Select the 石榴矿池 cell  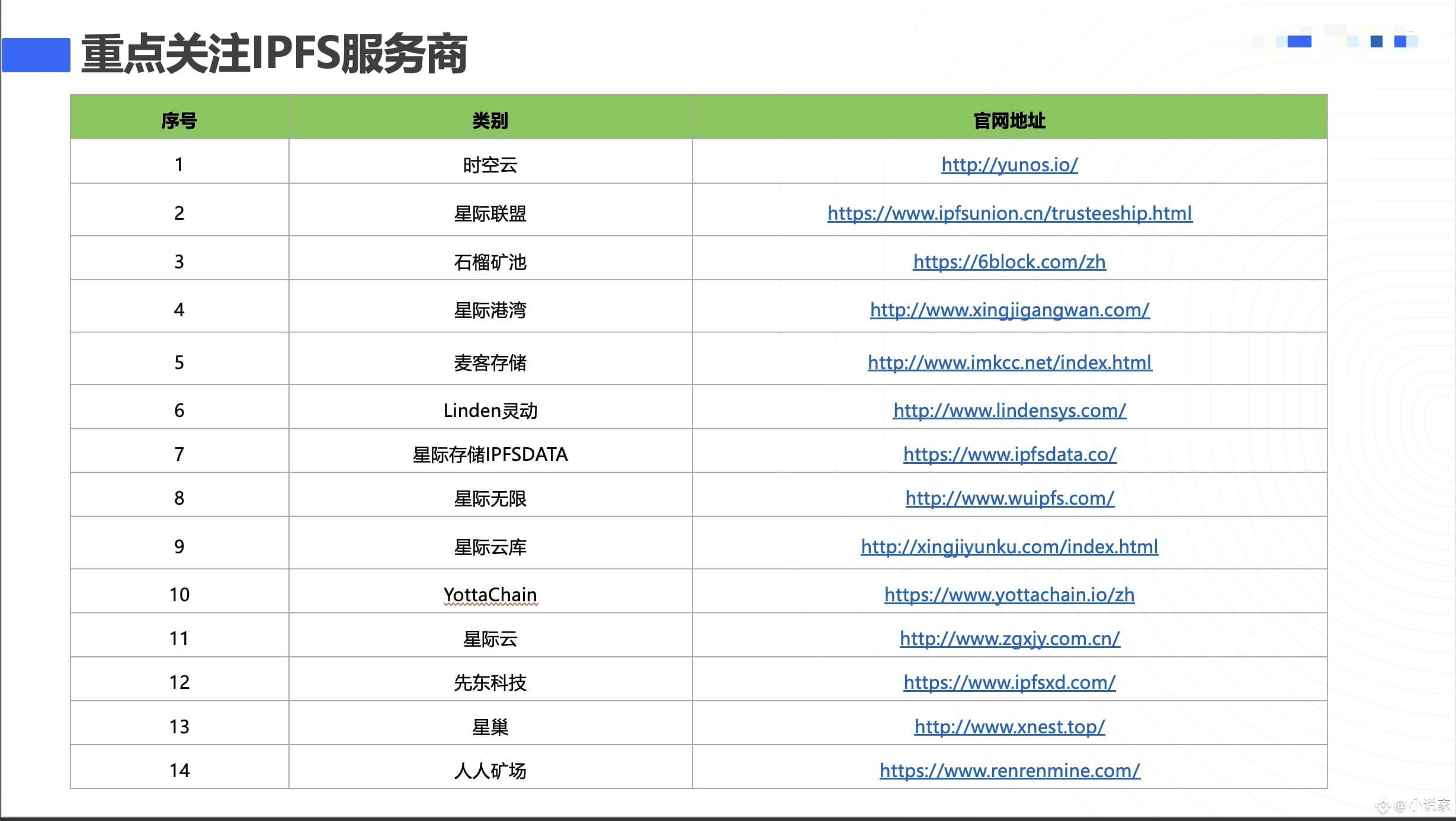[490, 258]
